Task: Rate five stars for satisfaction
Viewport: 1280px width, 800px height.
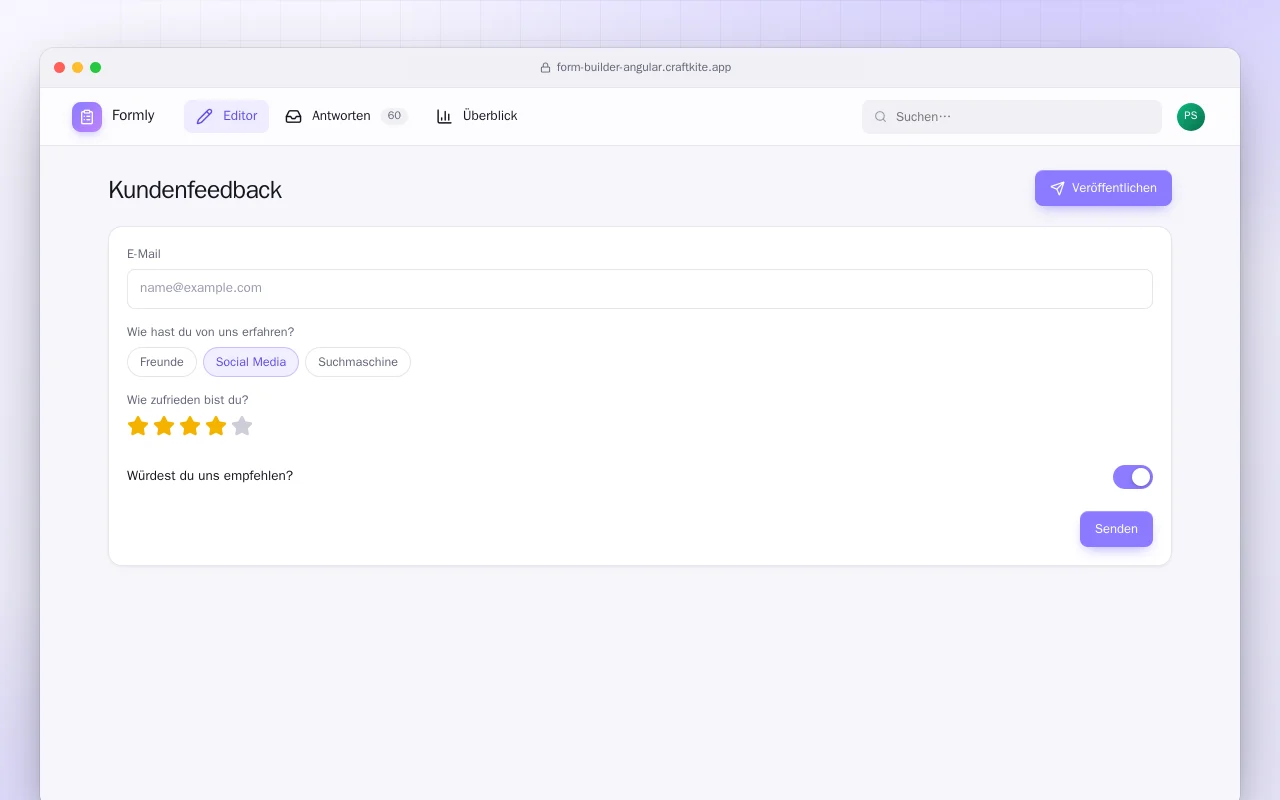Action: (242, 426)
